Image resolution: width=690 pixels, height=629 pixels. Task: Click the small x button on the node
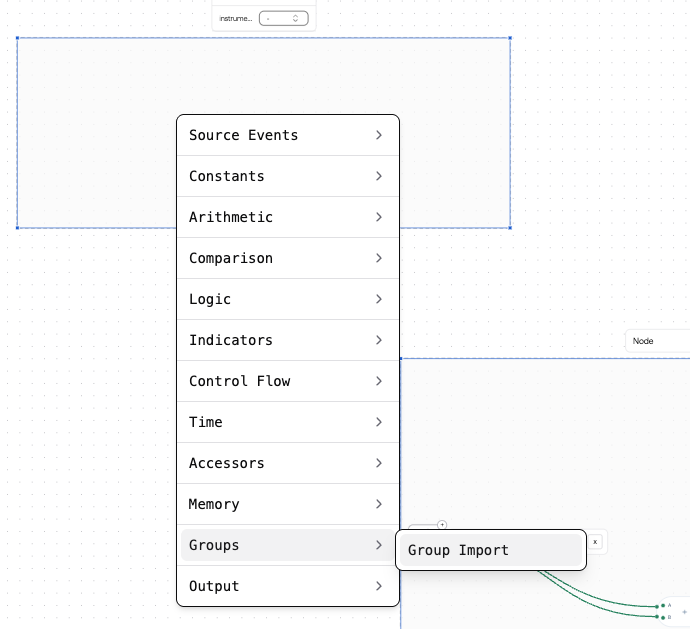pyautogui.click(x=595, y=542)
